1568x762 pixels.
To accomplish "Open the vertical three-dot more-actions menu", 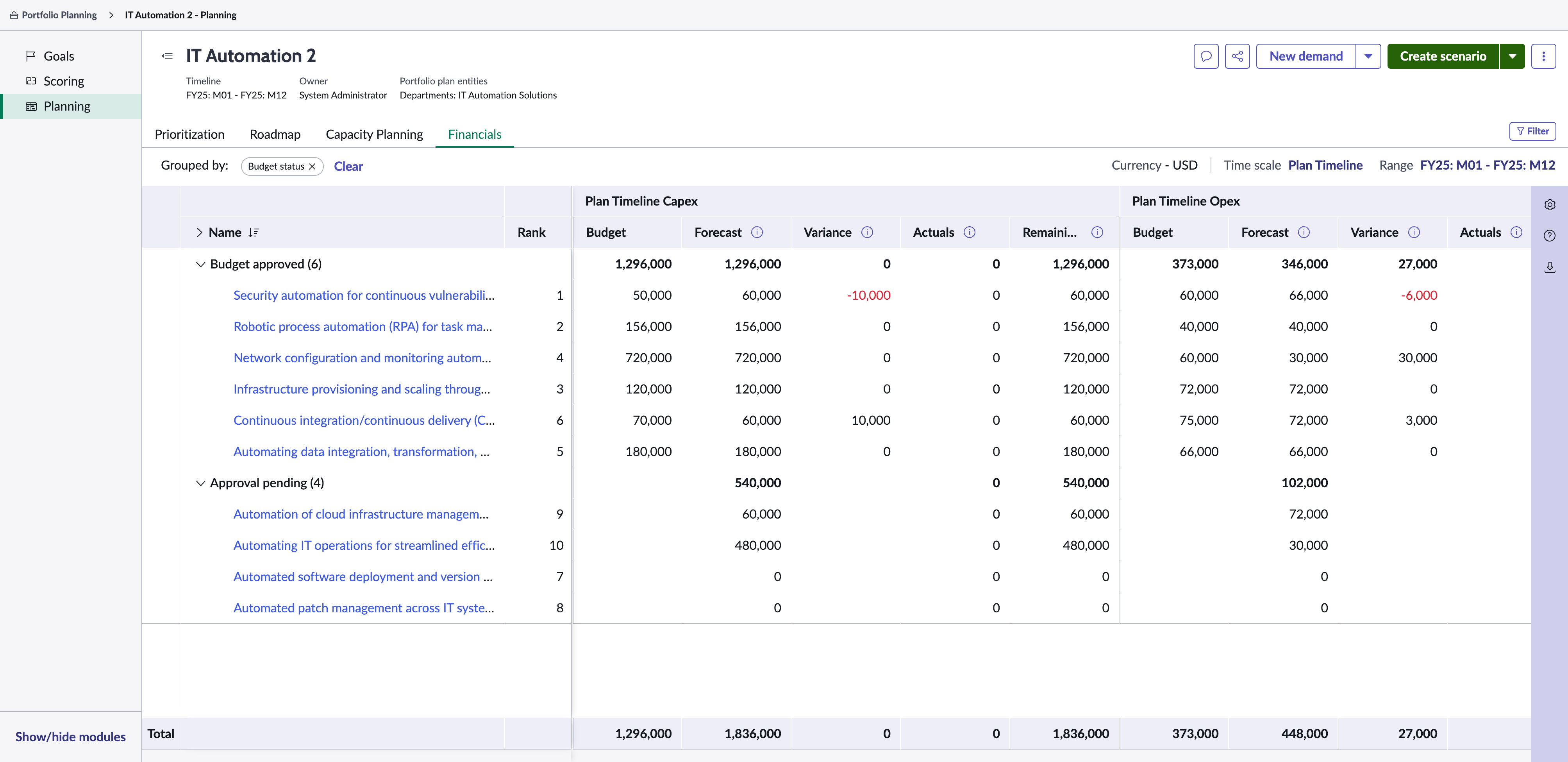I will click(1543, 56).
